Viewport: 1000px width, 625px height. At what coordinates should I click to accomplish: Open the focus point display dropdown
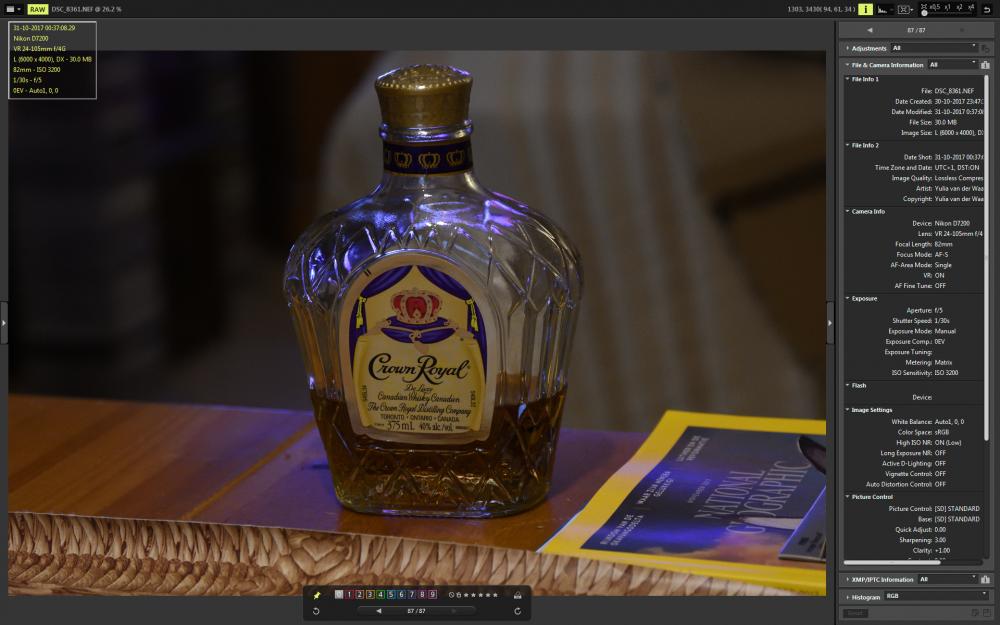tap(906, 10)
